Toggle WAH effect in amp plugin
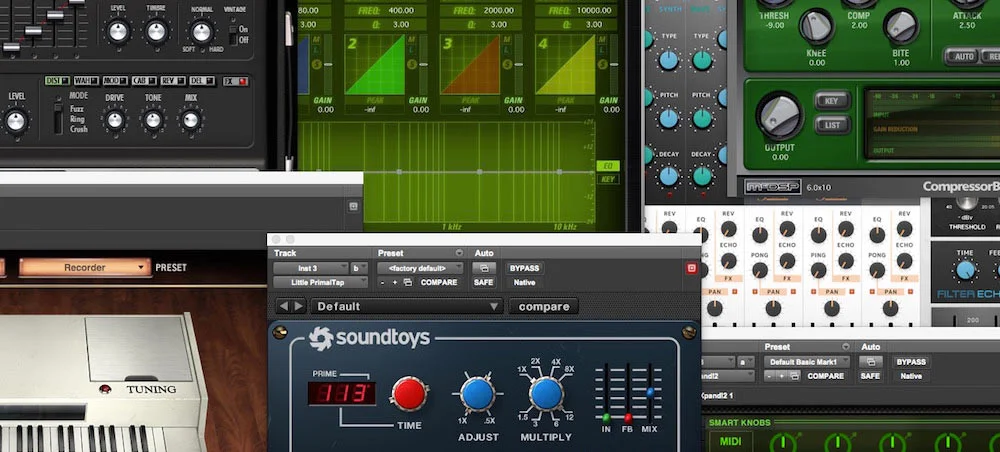Screen dimensions: 1000x452 [86, 81]
